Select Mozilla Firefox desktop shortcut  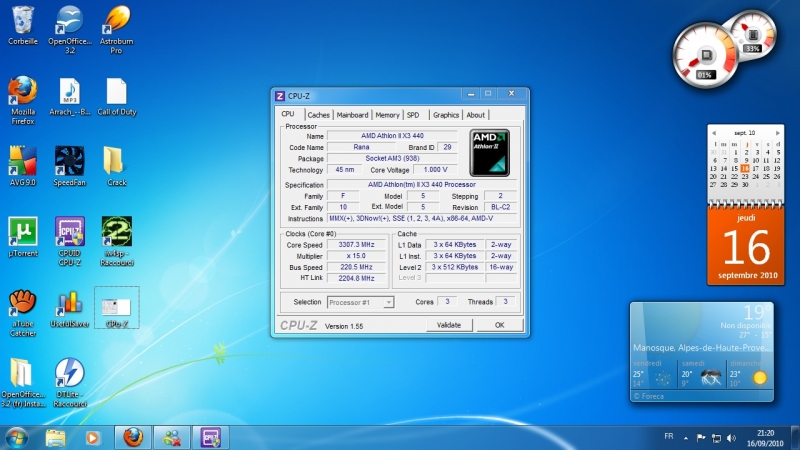point(22,101)
